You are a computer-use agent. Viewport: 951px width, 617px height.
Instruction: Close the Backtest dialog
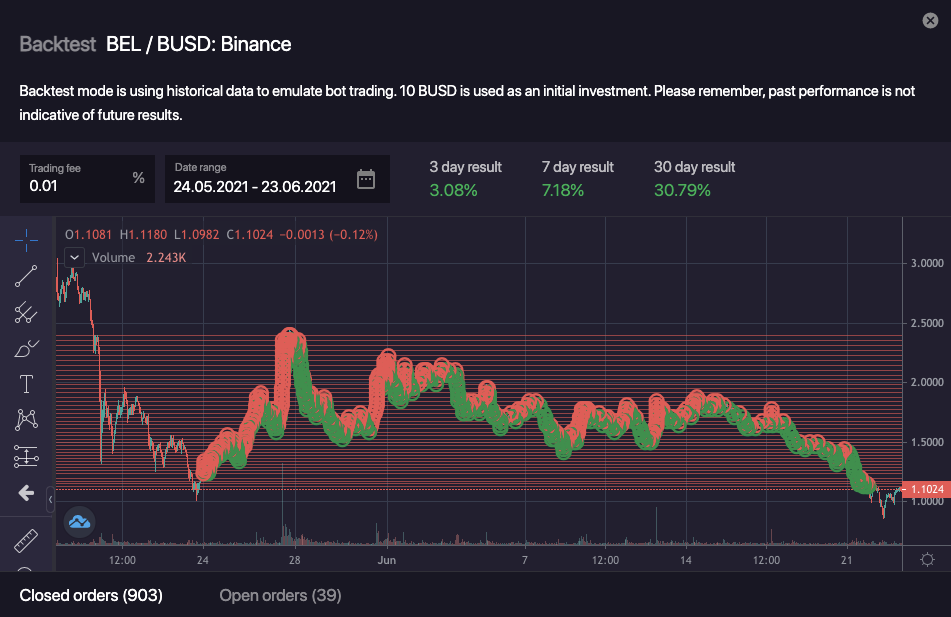[929, 20]
